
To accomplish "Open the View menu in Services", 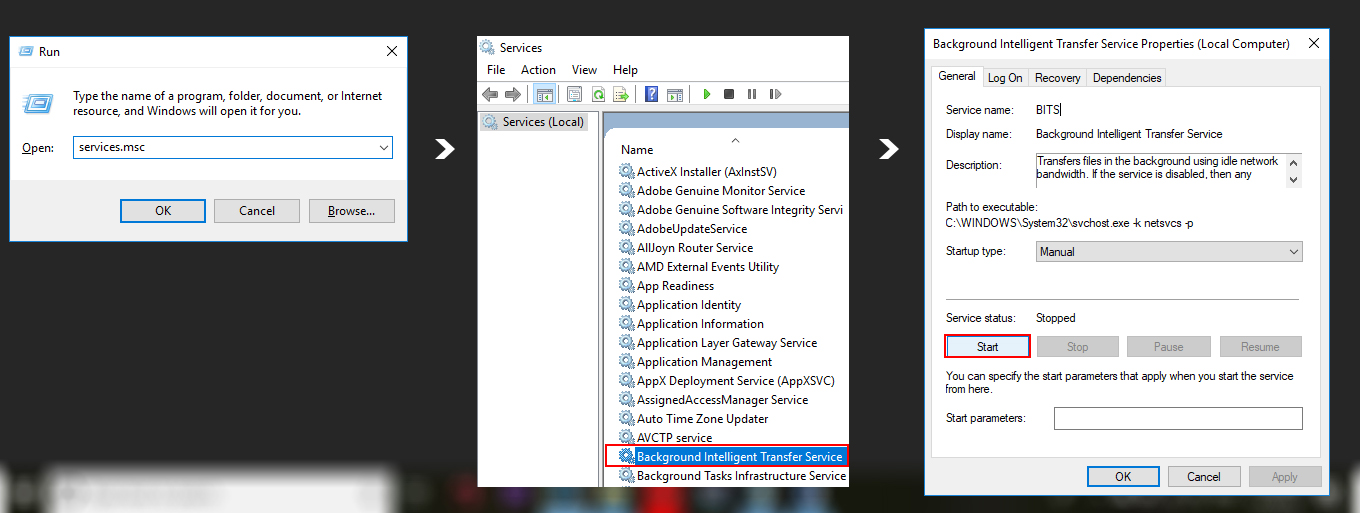I will (x=584, y=70).
